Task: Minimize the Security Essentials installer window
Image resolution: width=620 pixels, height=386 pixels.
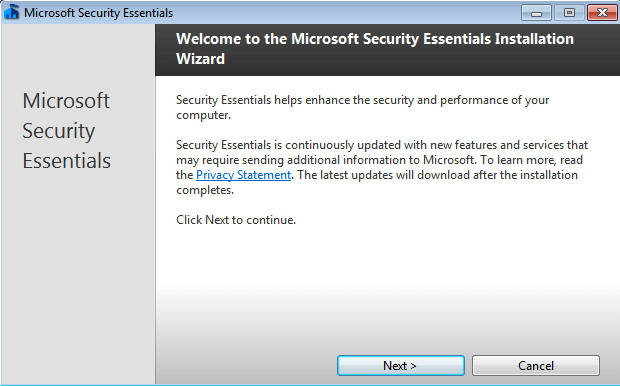Action: 536,13
